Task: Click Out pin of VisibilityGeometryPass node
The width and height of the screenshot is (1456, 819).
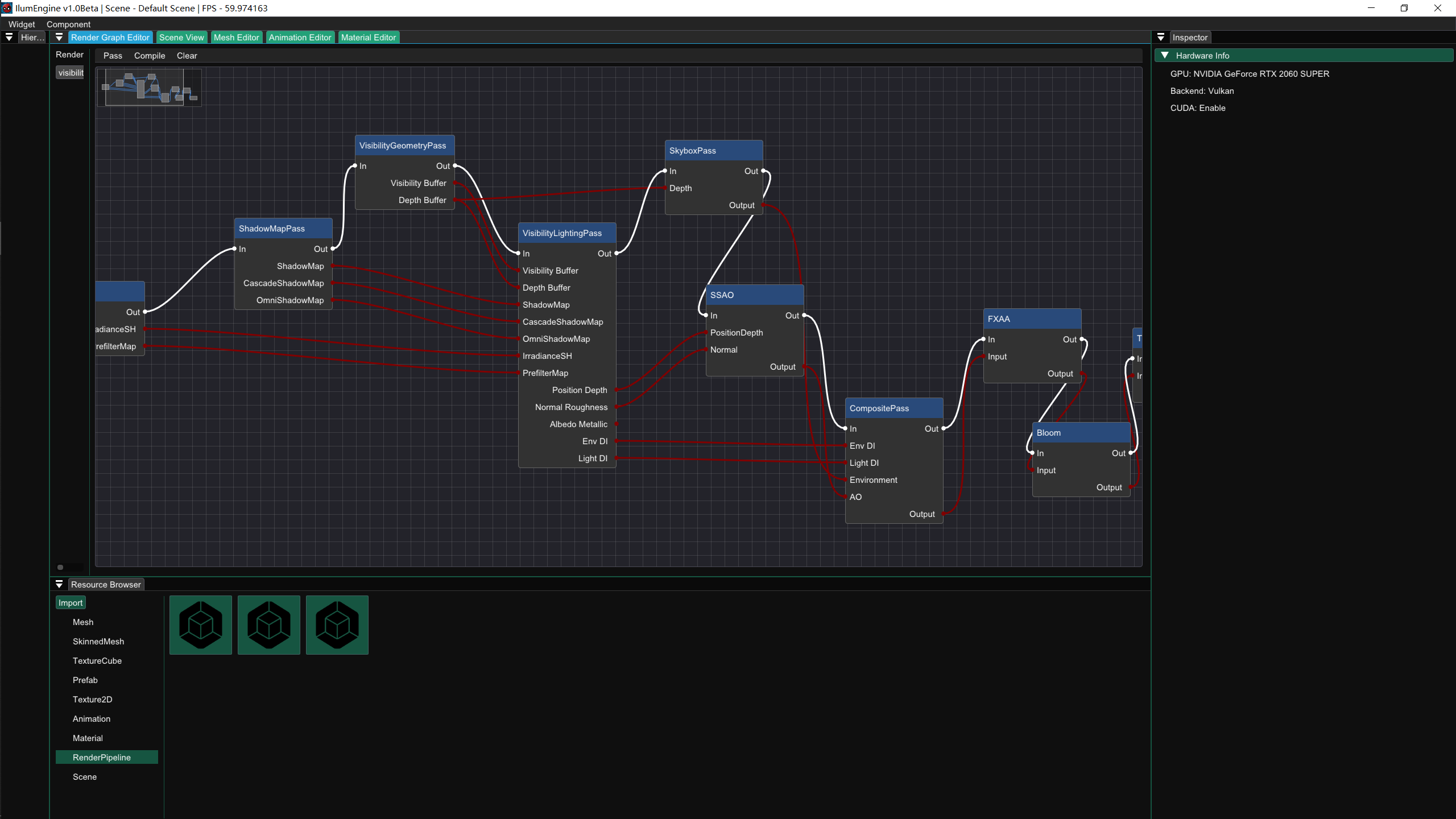Action: coord(455,166)
